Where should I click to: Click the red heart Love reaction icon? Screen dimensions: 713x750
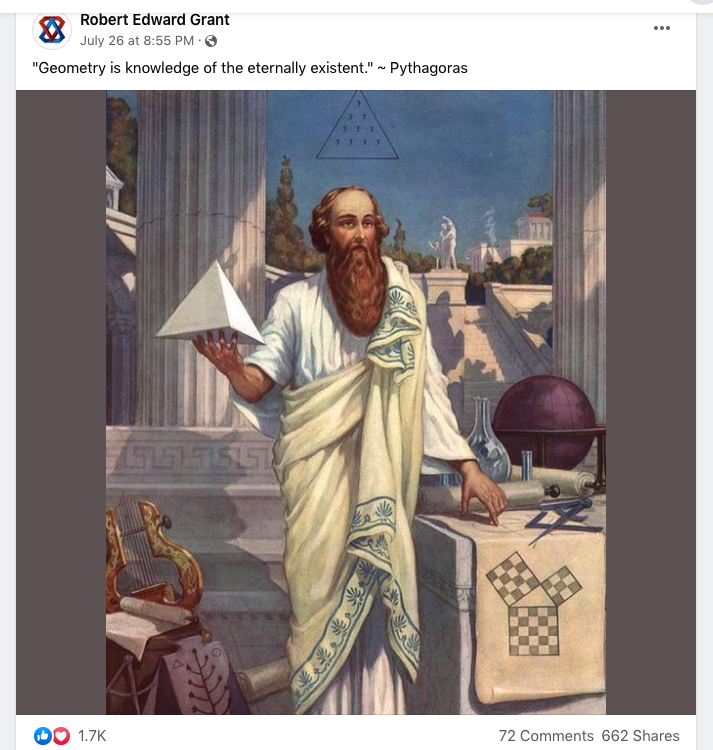[61, 736]
